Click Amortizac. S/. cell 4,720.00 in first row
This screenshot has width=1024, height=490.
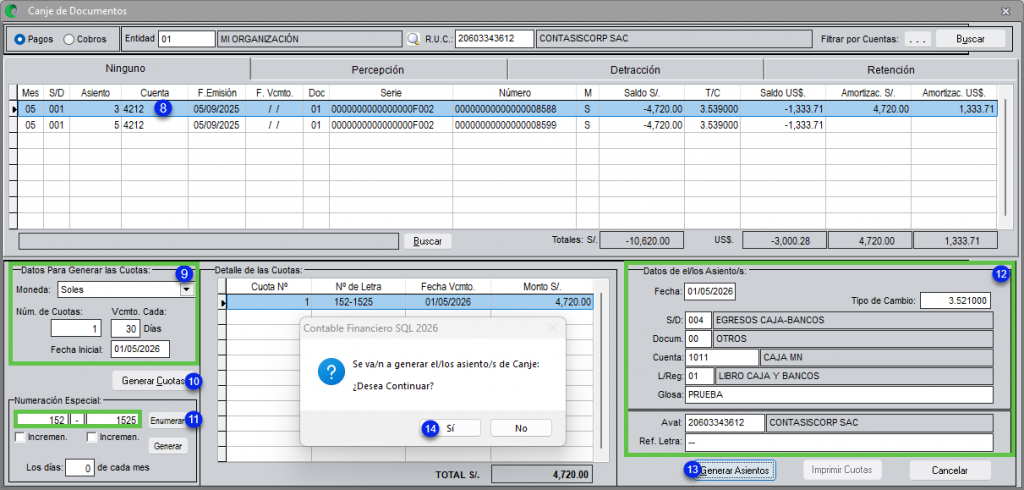click(x=868, y=109)
